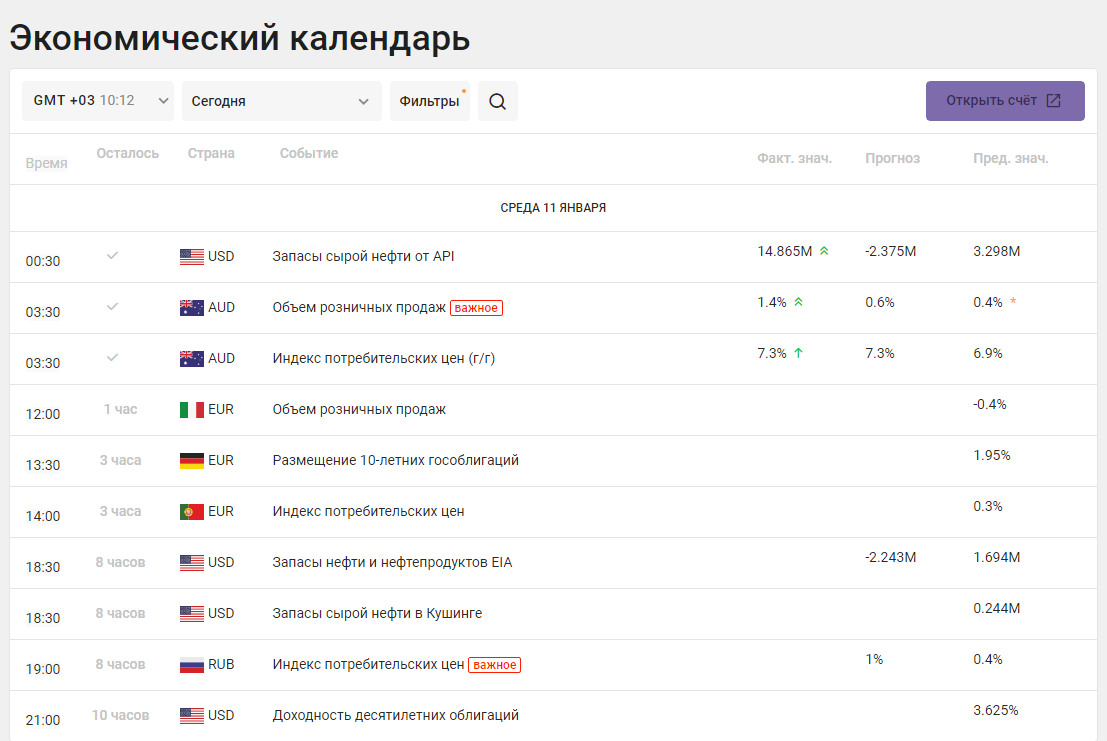Click the previous value 3.298M

pyautogui.click(x=996, y=251)
